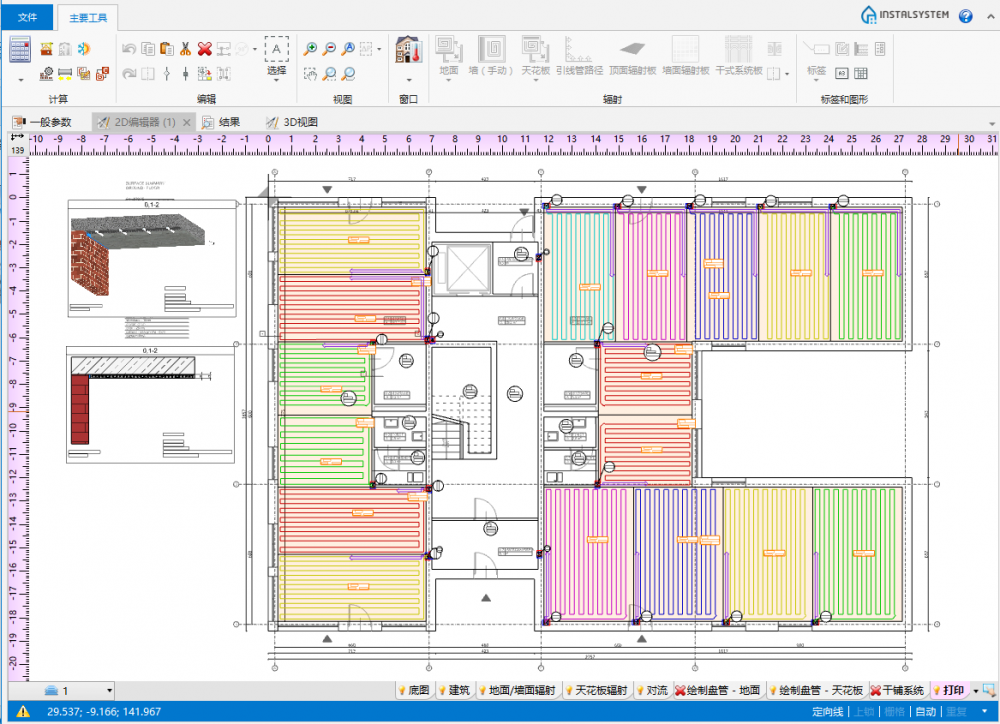Click the paste clipboard icon

(166, 48)
